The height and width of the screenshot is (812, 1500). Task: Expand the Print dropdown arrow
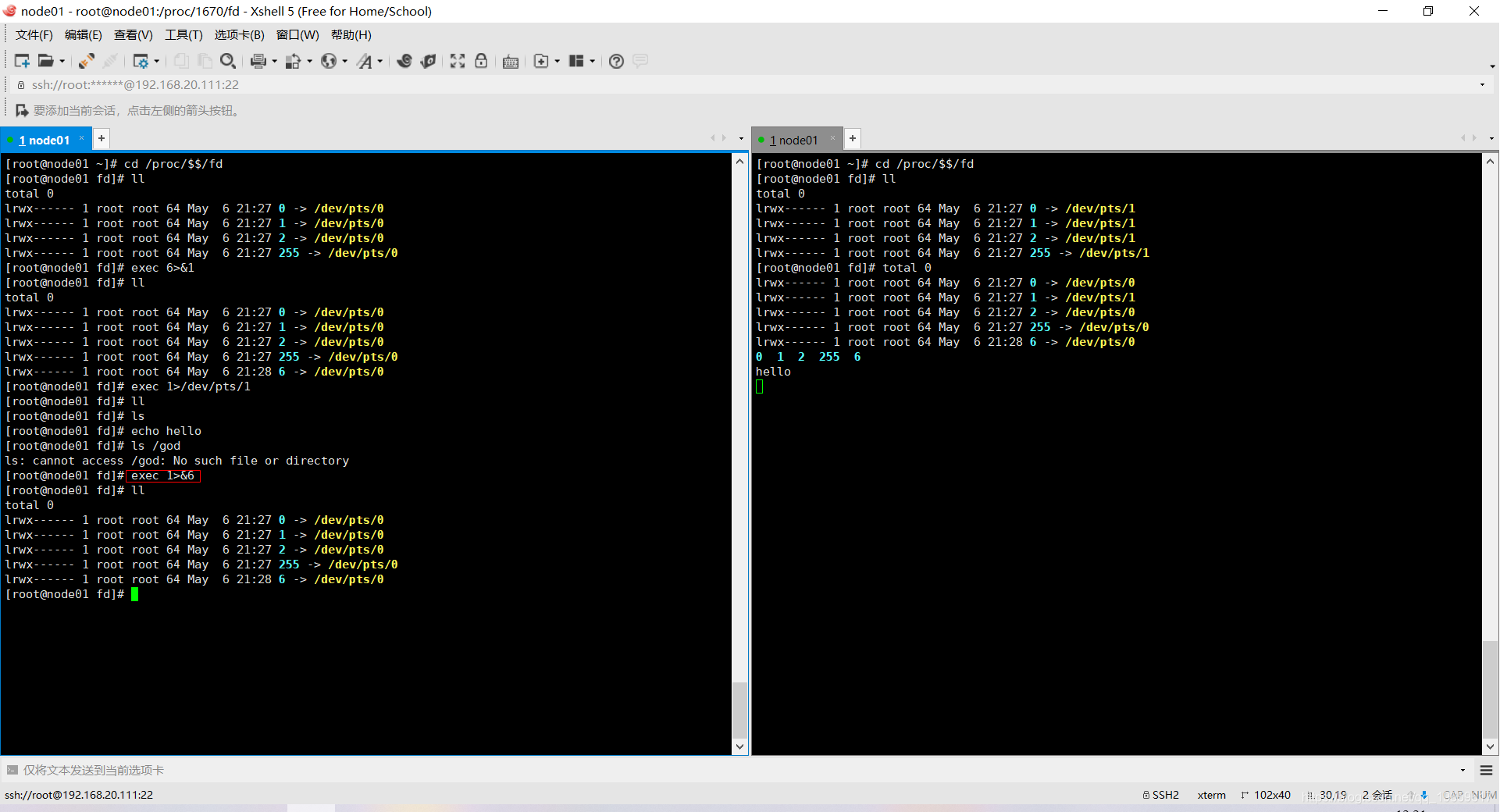(274, 61)
